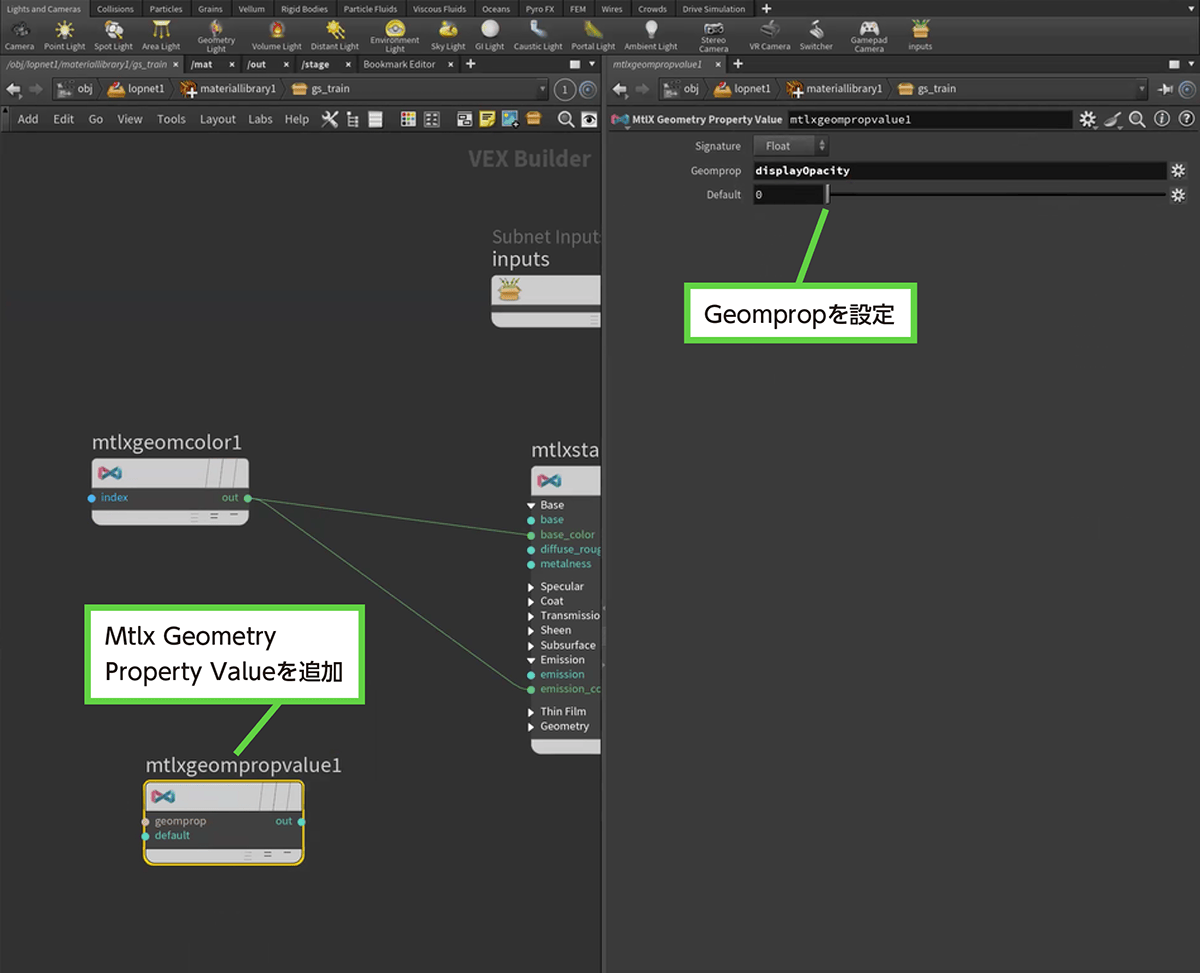Add a Volume Light from the shelf
Image resolution: width=1200 pixels, height=973 pixels.
coord(276,33)
